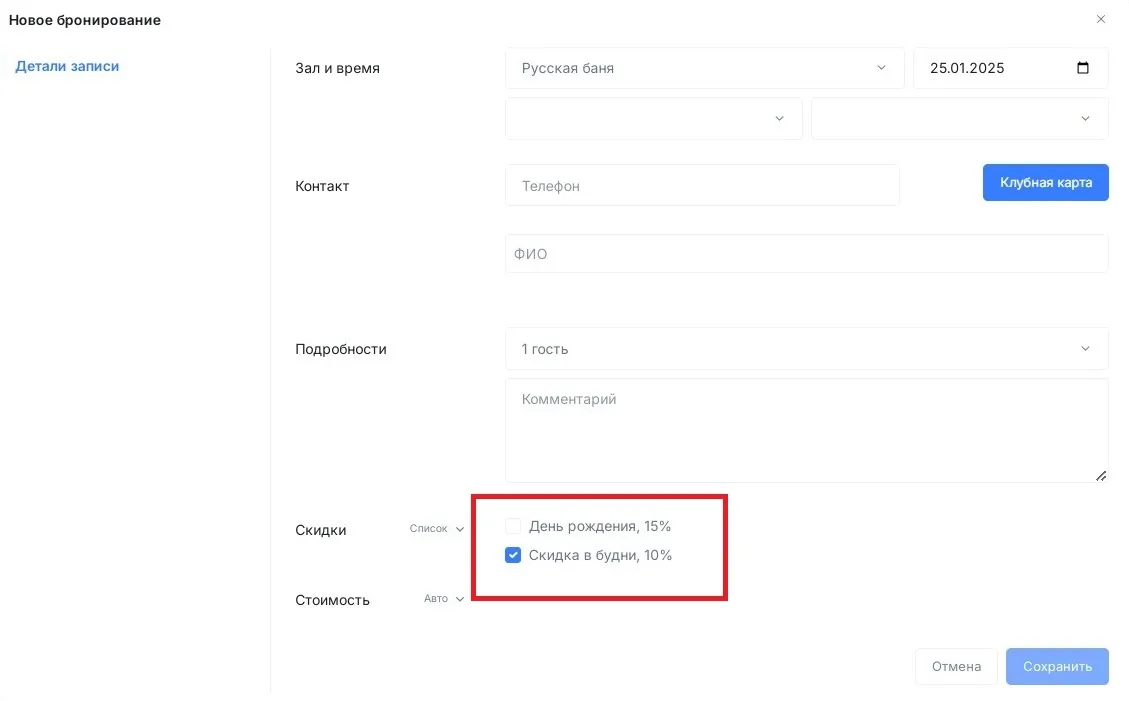Click the chevron in Русская баня dropdown

click(x=881, y=68)
